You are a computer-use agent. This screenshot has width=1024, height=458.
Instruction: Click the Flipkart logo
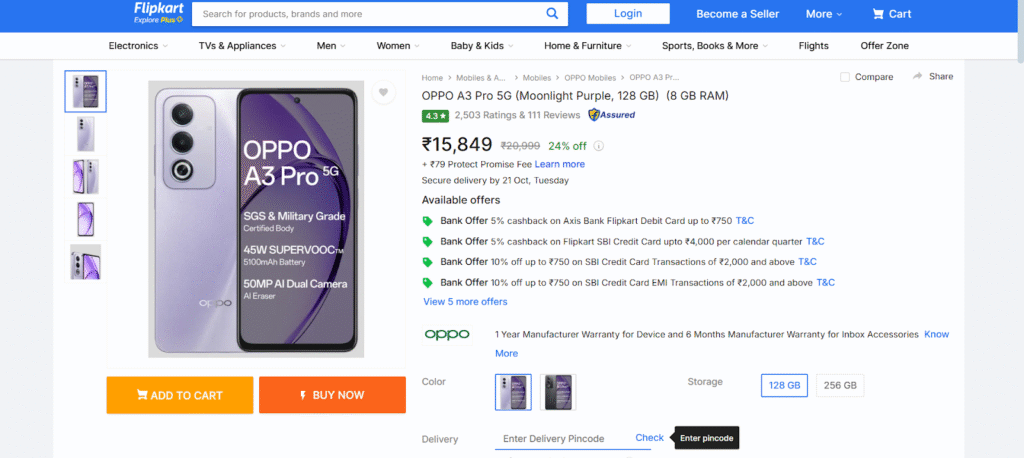pos(159,13)
